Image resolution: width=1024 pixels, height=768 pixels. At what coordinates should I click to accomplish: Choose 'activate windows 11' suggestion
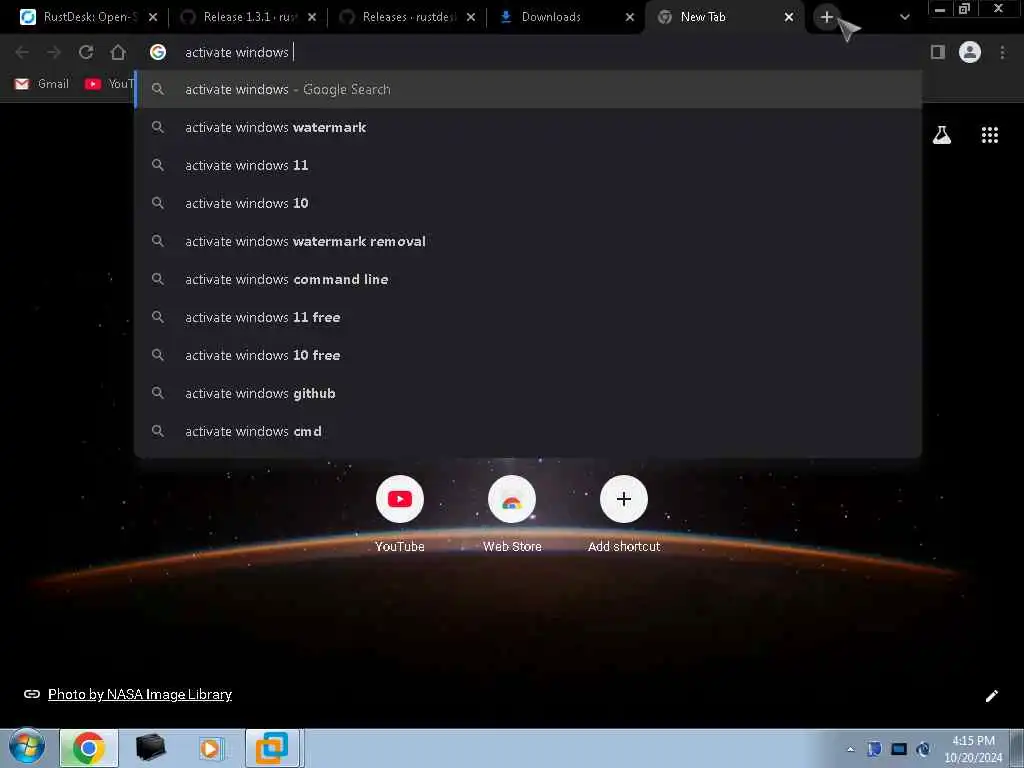(x=528, y=165)
